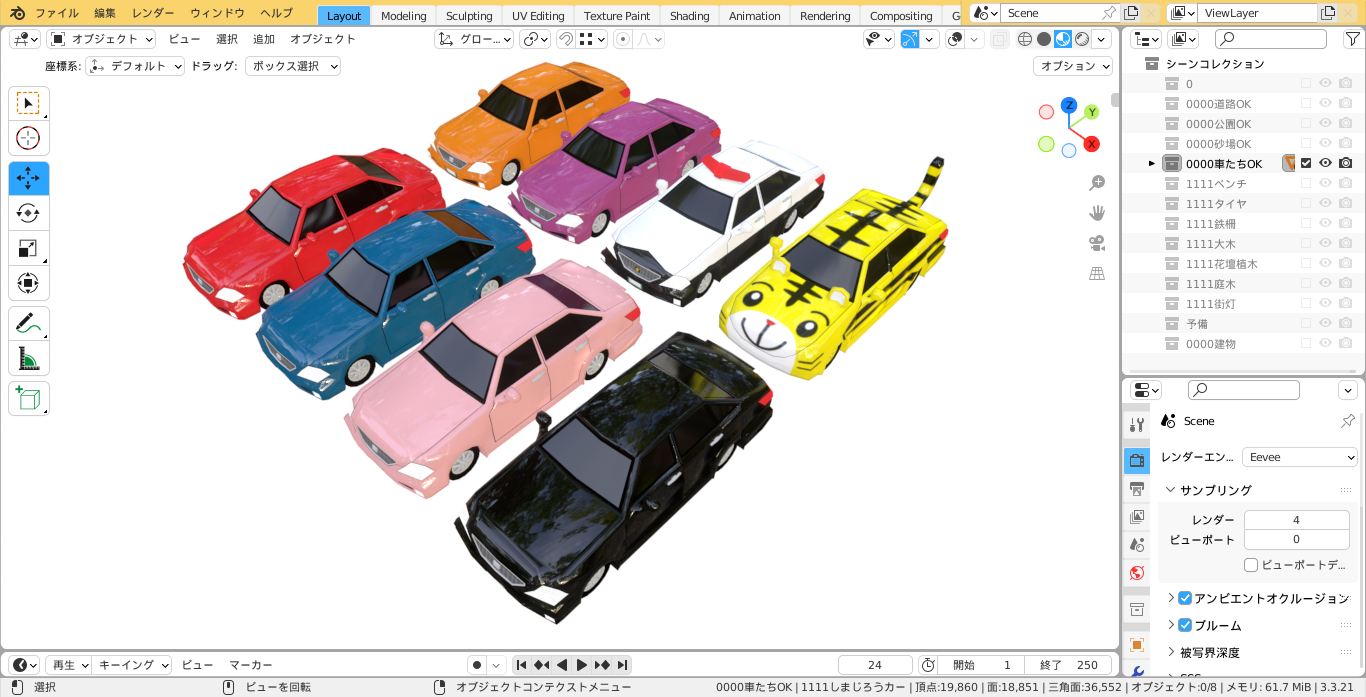1366x697 pixels.
Task: Uncheck アンビエントオクルージョン checkbox
Action: 1185,598
